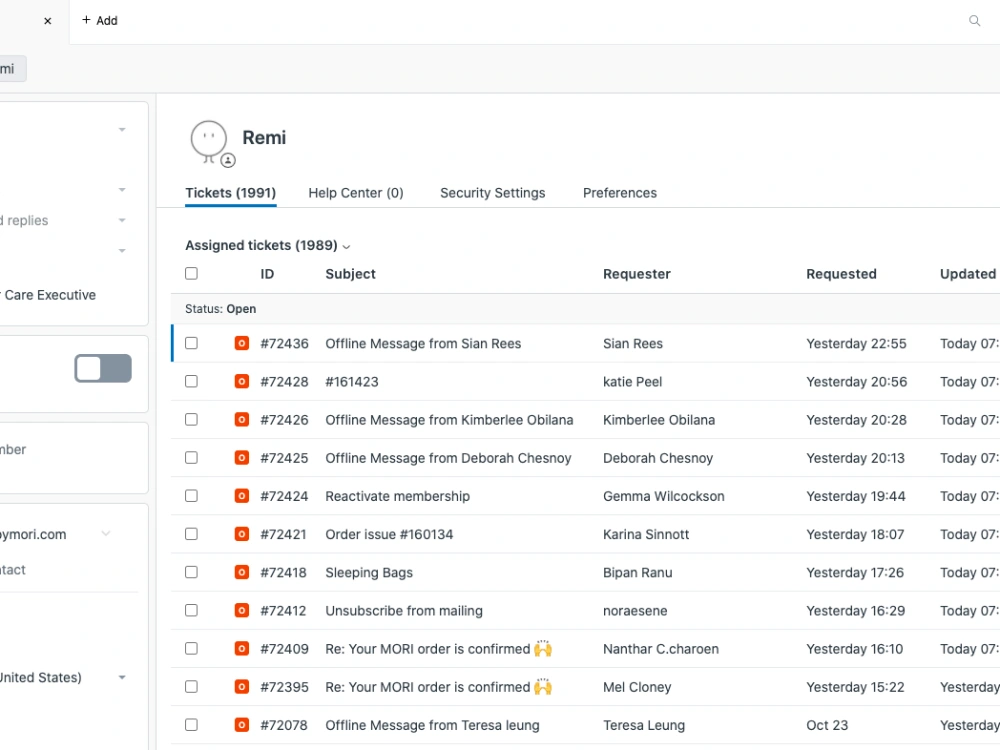Tick the select-all tickets checkbox

click(191, 274)
